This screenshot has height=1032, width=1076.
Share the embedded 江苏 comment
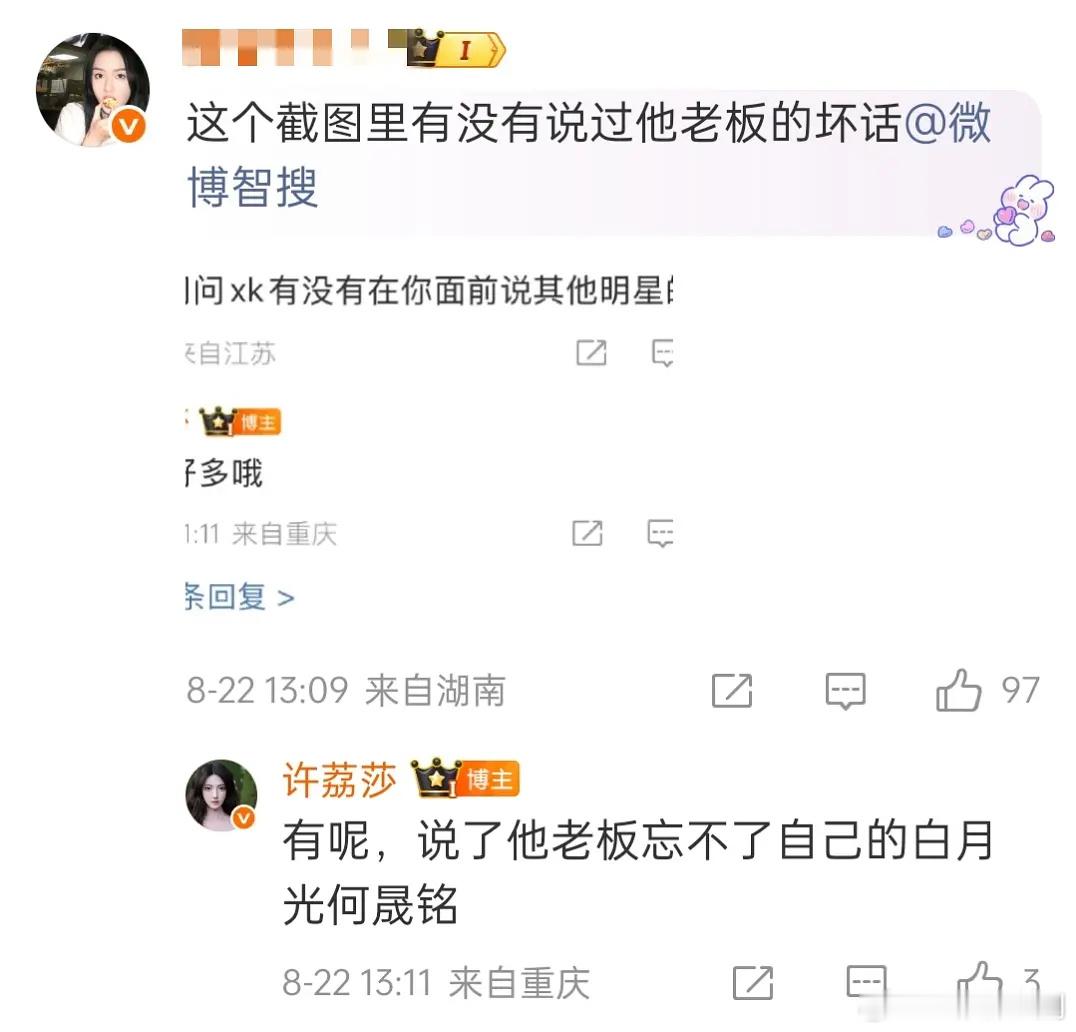point(591,353)
